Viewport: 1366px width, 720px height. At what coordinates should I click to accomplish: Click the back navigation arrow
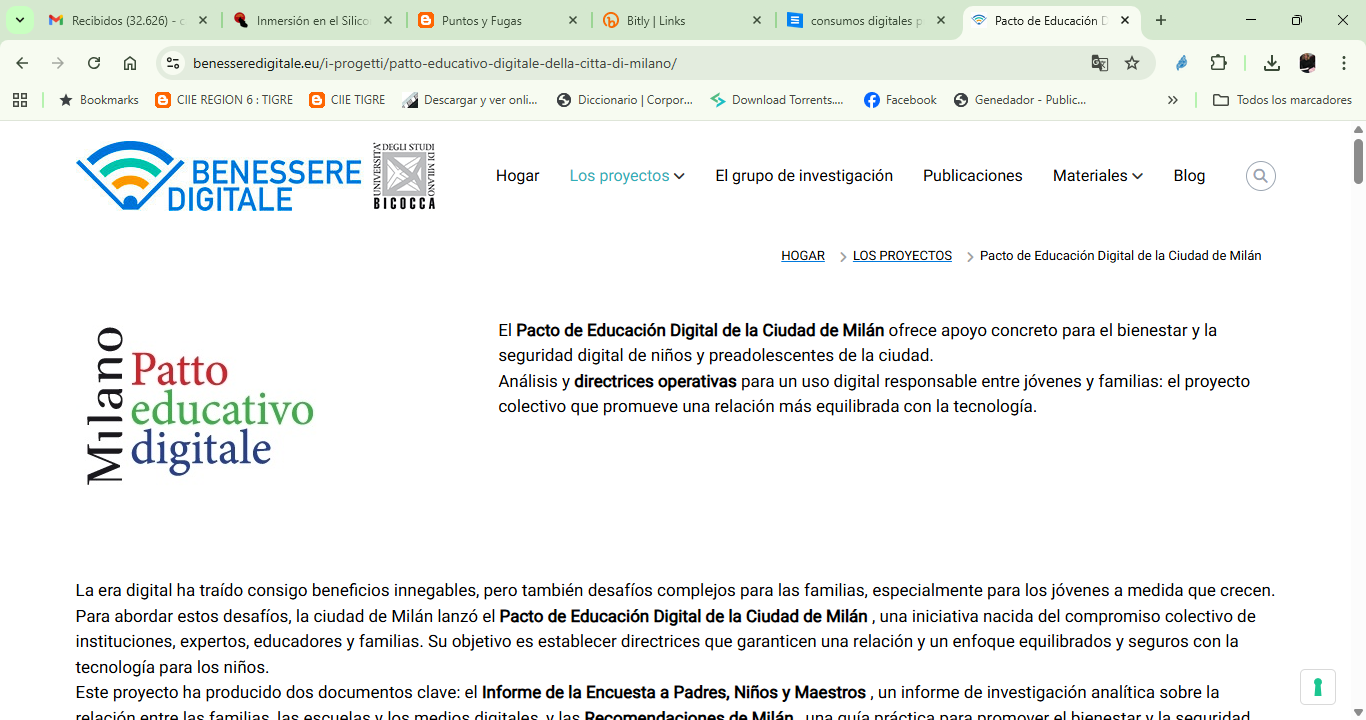tap(21, 62)
